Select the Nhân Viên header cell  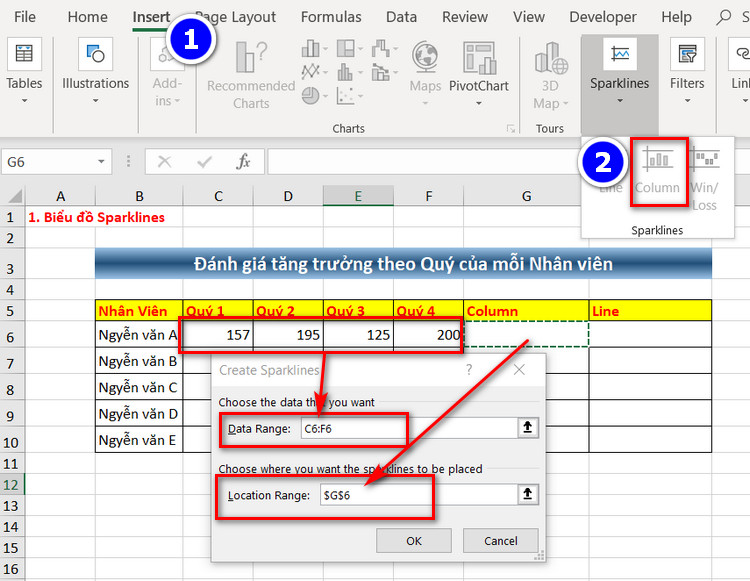(139, 310)
